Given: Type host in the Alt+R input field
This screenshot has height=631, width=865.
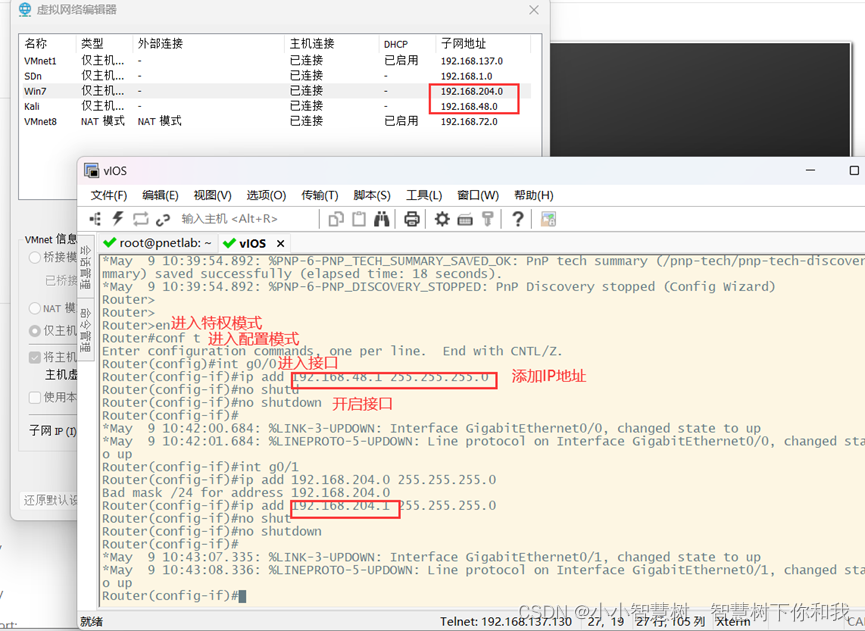Looking at the screenshot, I should pos(247,219).
